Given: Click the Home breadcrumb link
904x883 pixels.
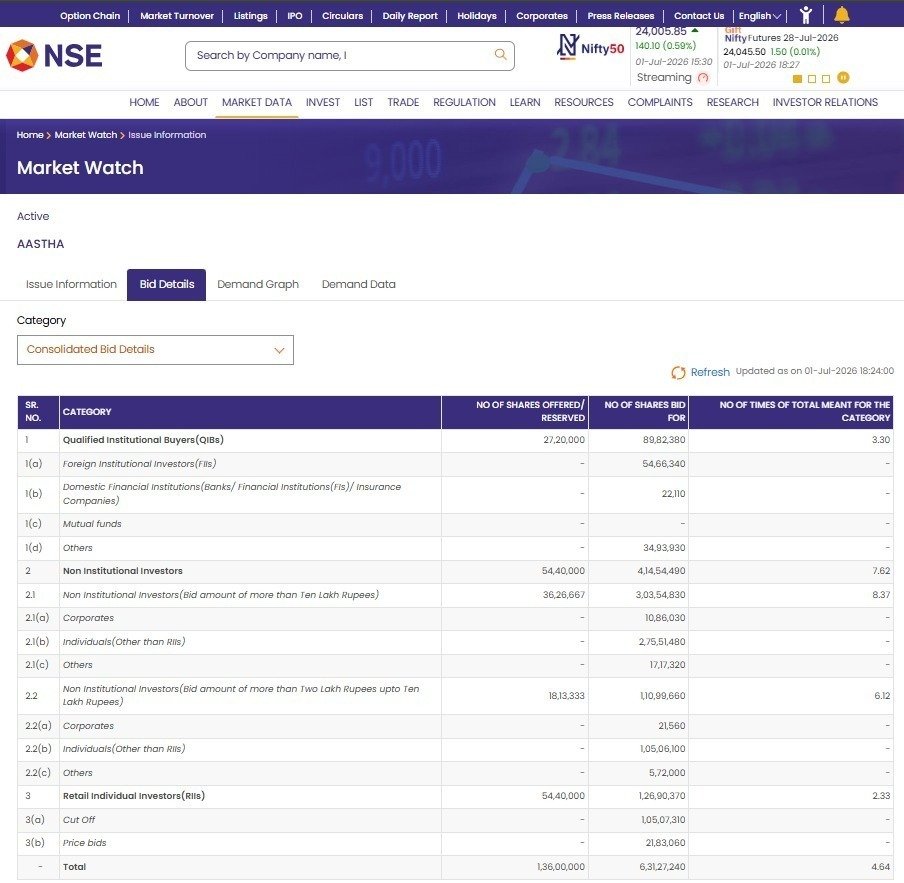Looking at the screenshot, I should click(x=30, y=135).
